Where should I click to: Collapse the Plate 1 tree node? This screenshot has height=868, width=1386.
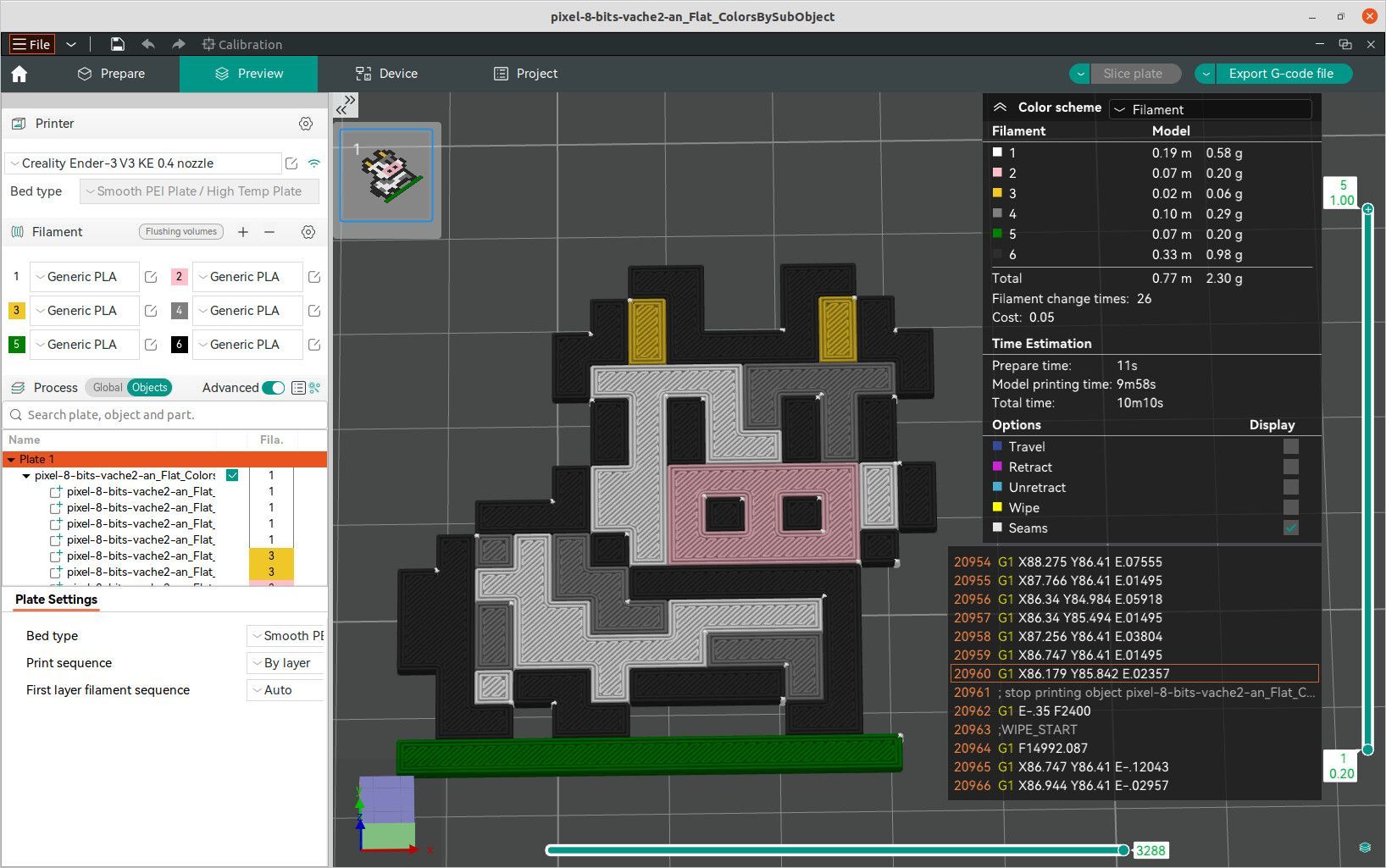coord(11,460)
